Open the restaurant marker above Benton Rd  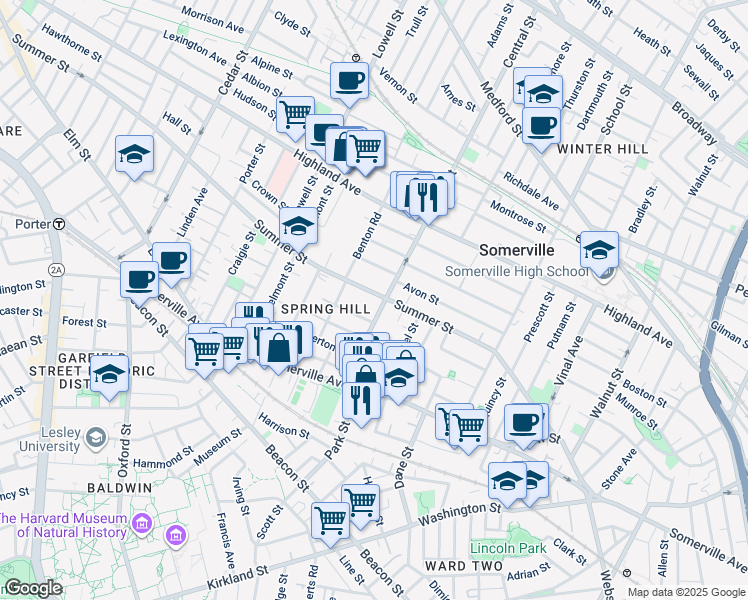[x=428, y=197]
